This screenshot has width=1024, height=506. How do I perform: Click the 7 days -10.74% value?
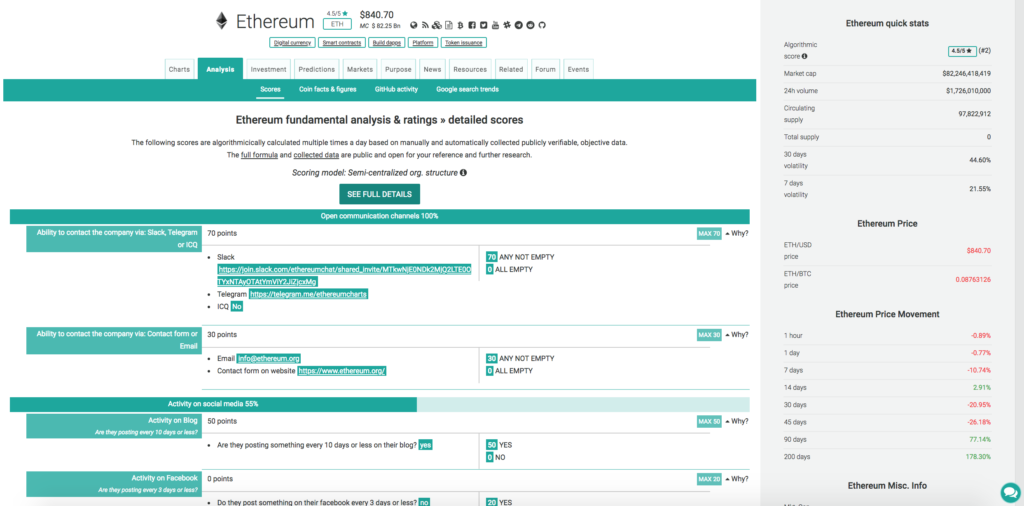[x=980, y=370]
